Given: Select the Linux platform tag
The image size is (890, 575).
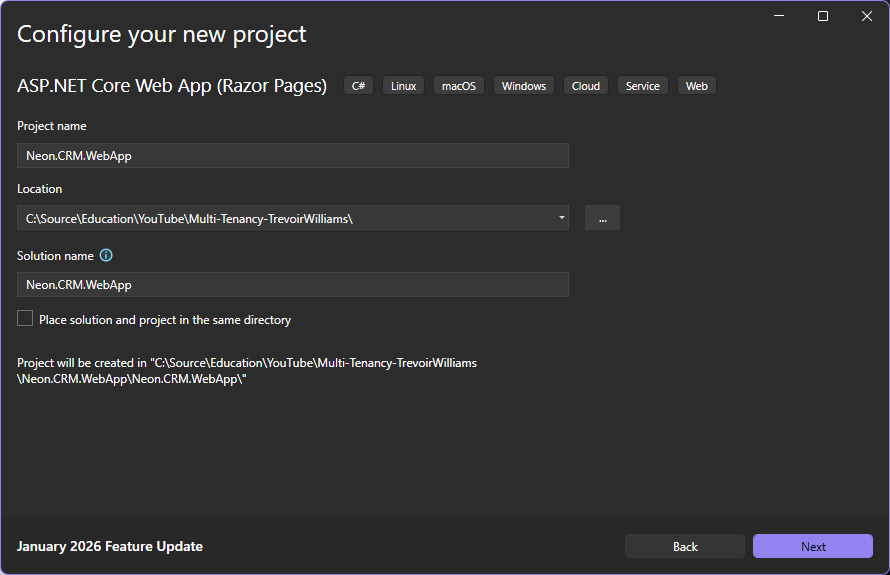Looking at the screenshot, I should point(403,86).
